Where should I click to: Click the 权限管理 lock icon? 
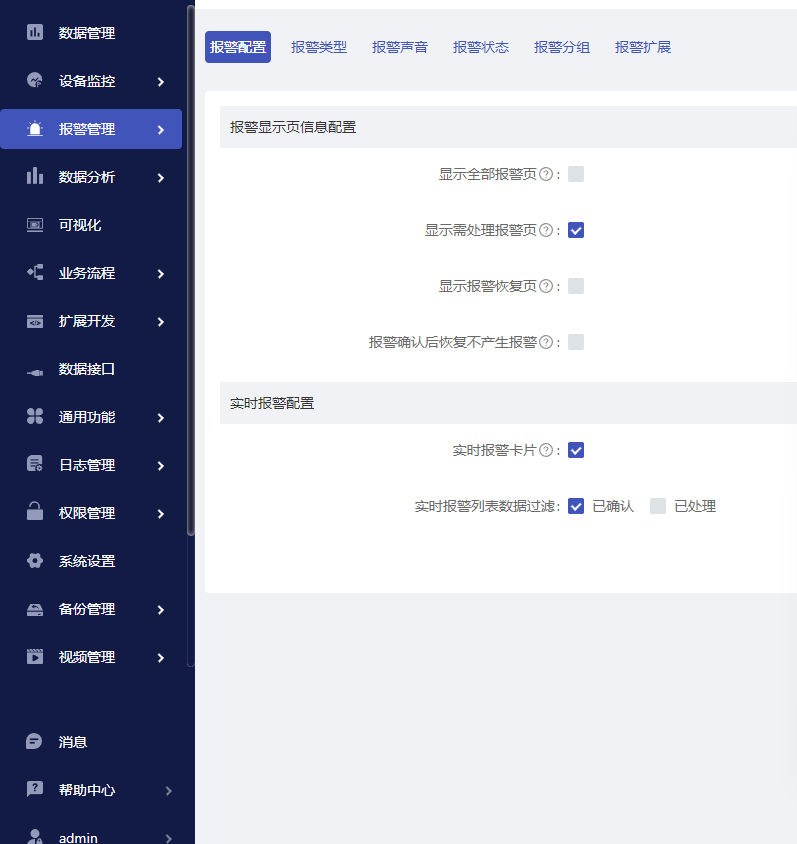point(35,512)
